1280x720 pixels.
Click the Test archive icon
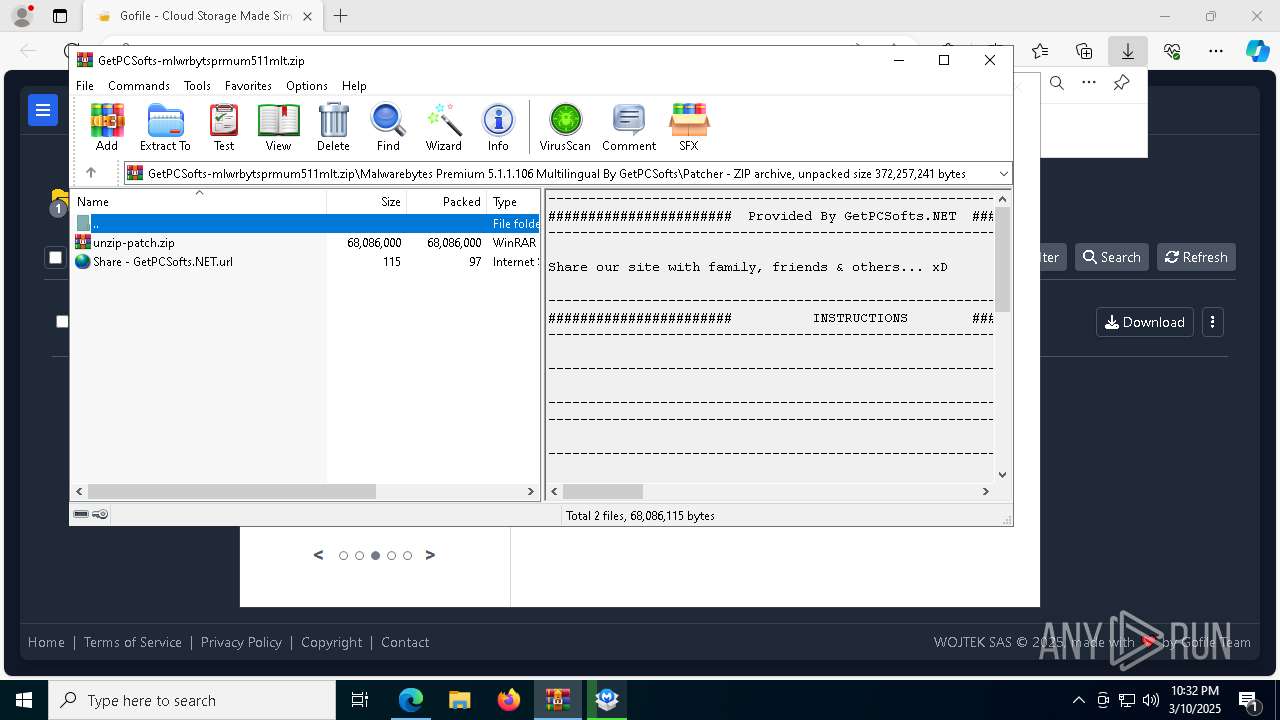[x=224, y=127]
